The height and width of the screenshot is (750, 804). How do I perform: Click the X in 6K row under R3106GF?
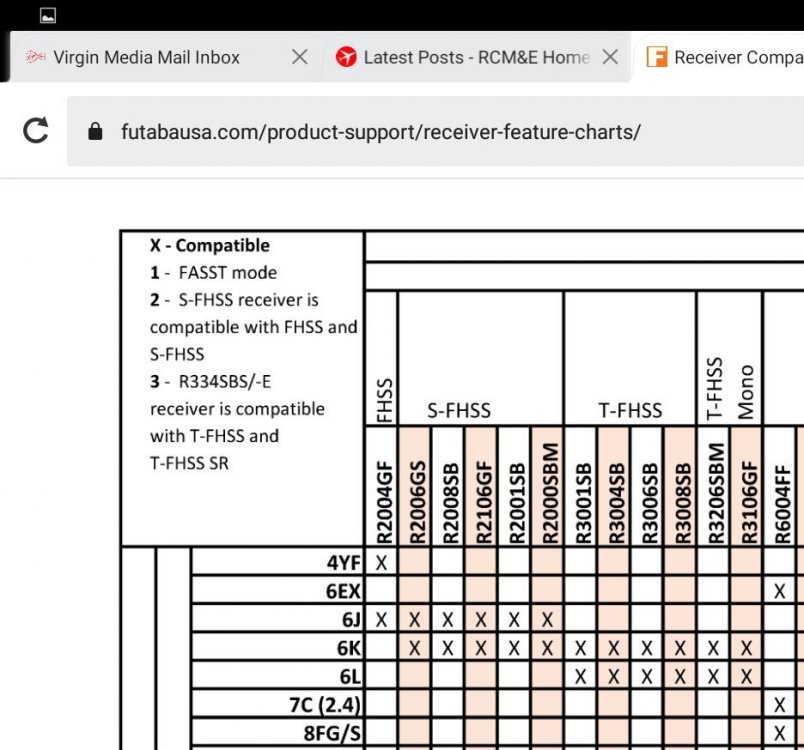tap(746, 648)
